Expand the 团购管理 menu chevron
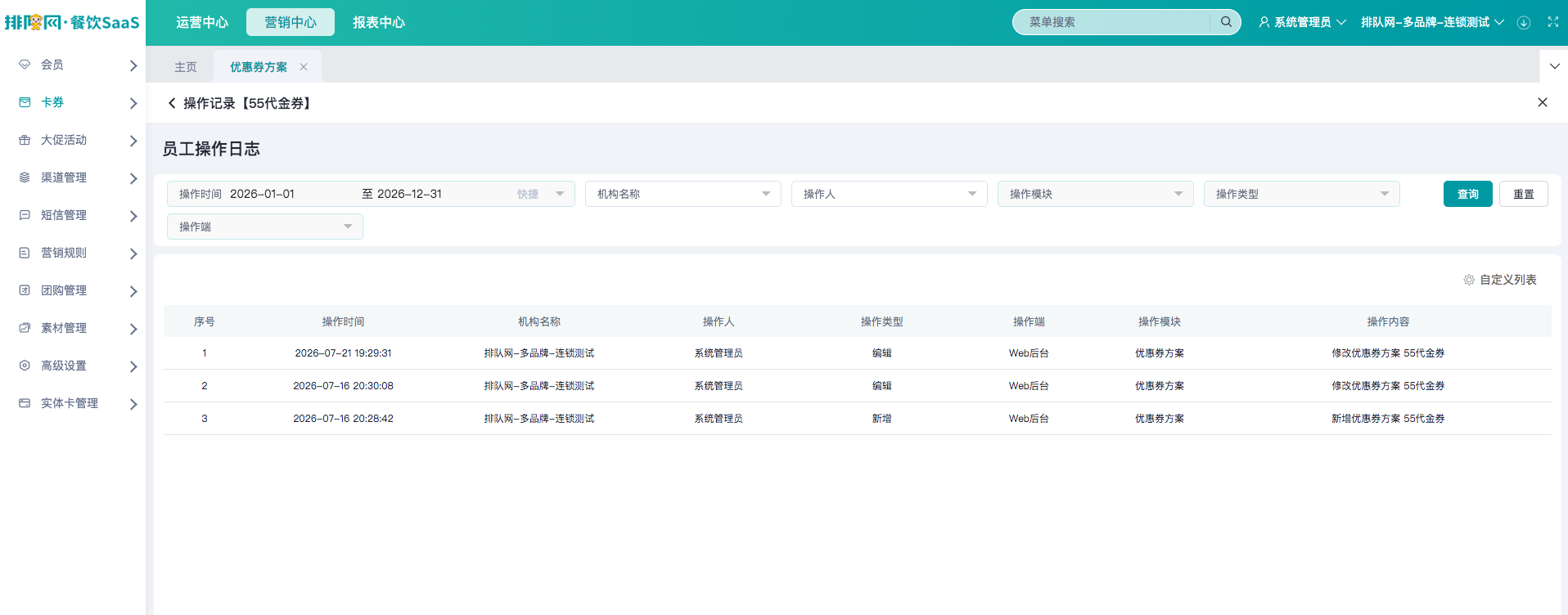The height and width of the screenshot is (615, 1568). [133, 291]
